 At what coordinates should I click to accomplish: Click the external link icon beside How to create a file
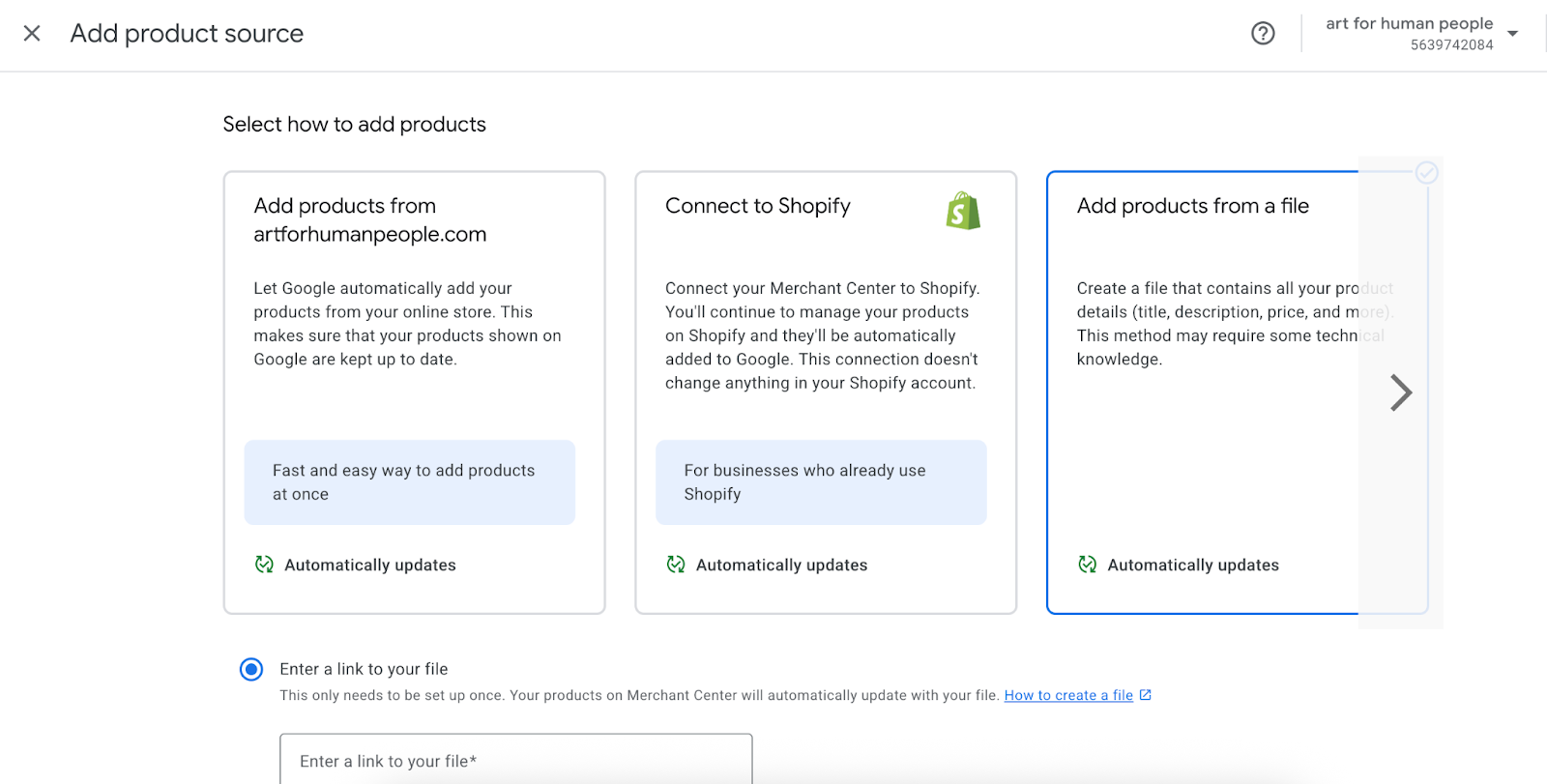pyautogui.click(x=1146, y=695)
